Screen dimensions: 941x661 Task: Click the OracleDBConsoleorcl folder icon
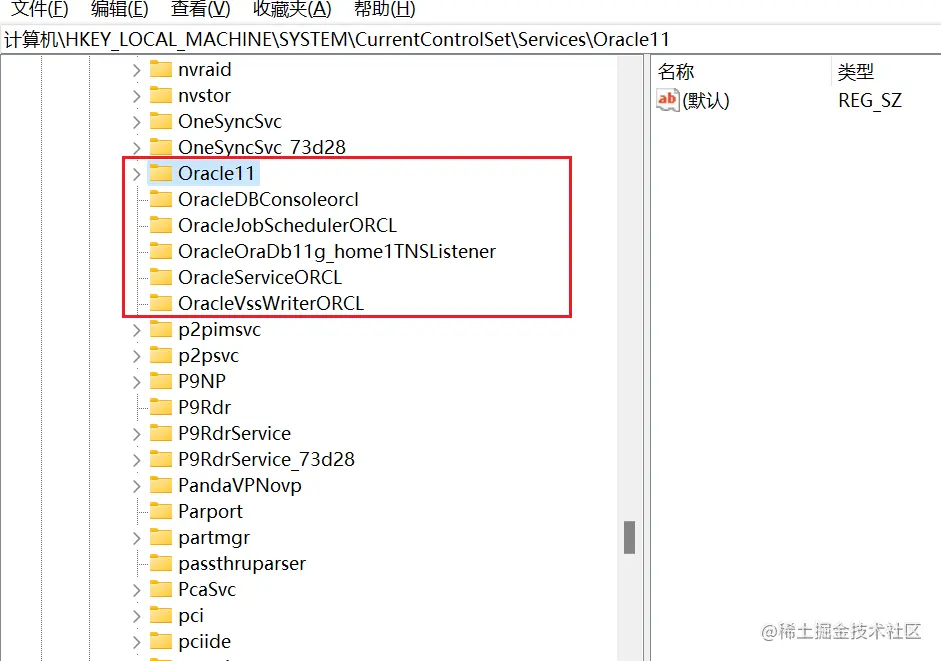click(x=160, y=199)
